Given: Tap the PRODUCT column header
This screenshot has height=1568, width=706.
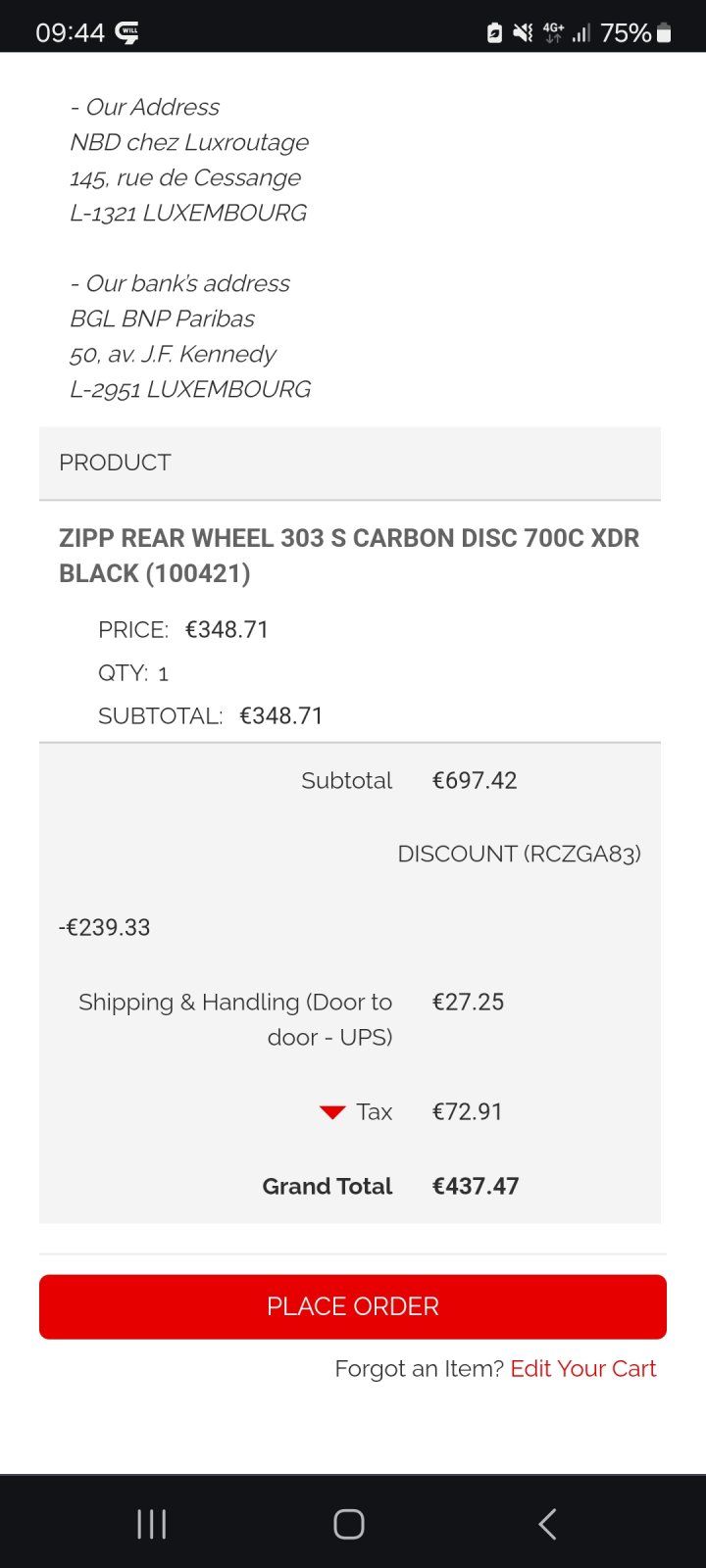Looking at the screenshot, I should click(115, 463).
